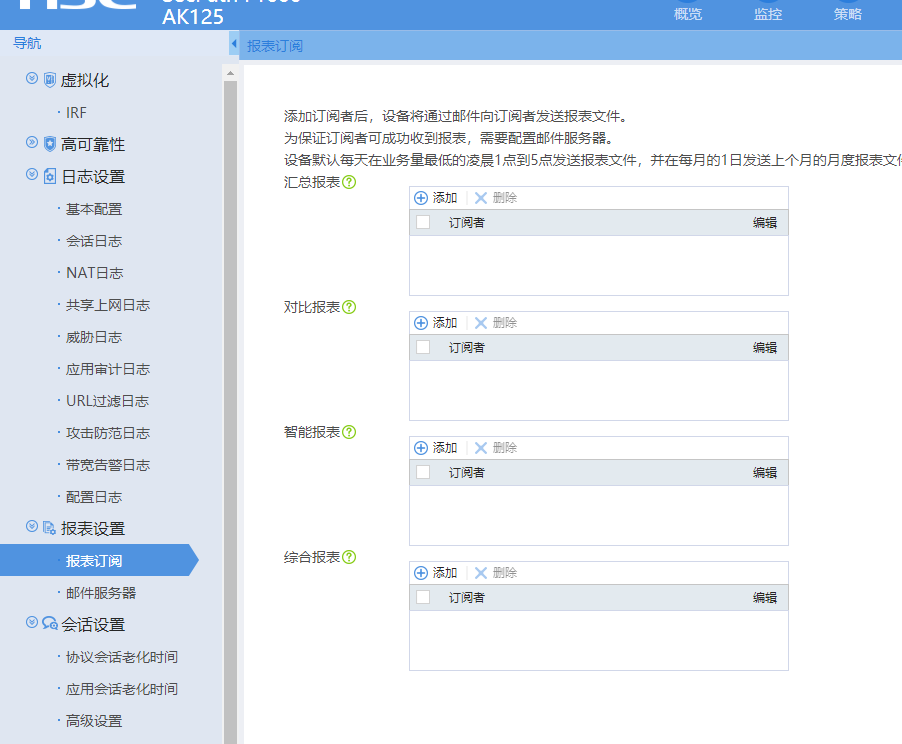Open help icon next to 汇总报表

click(x=349, y=182)
